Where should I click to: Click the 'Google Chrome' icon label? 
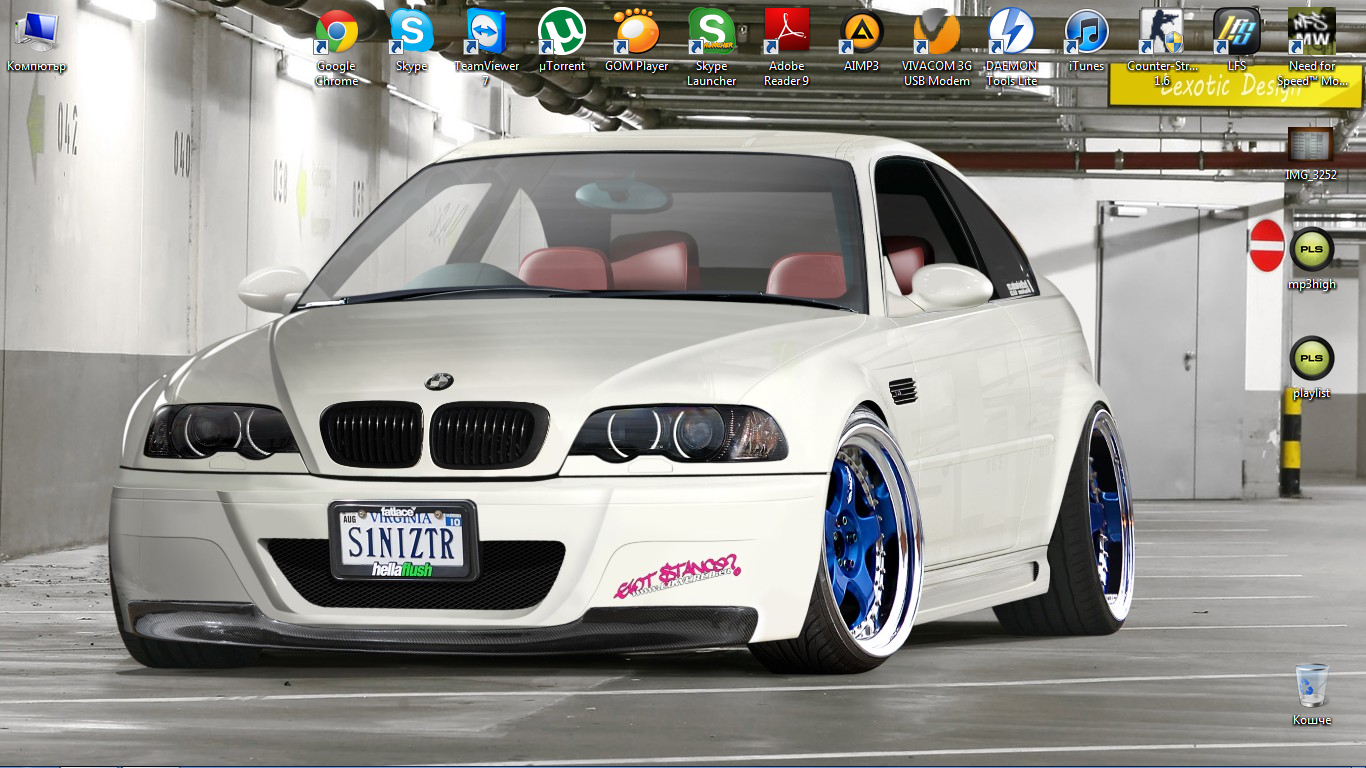337,74
